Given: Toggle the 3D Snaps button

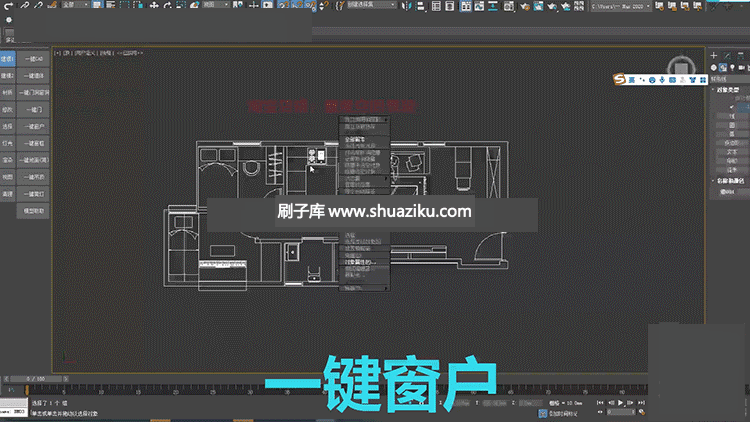Looking at the screenshot, I should pyautogui.click(x=283, y=5).
